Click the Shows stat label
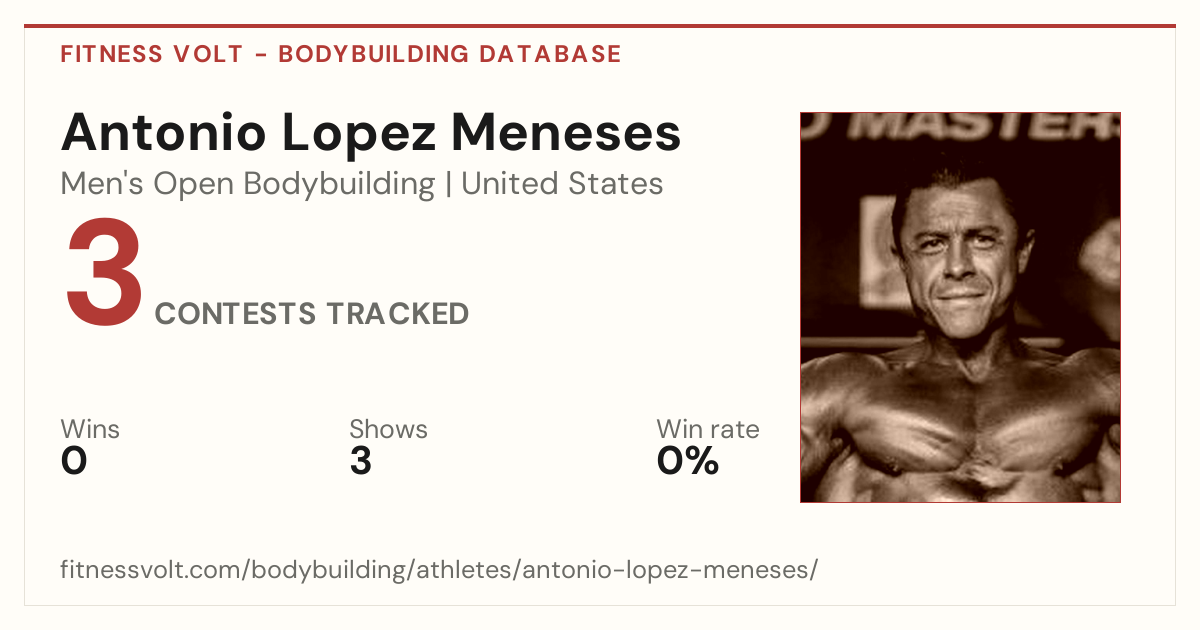1200x630 pixels. [x=388, y=429]
